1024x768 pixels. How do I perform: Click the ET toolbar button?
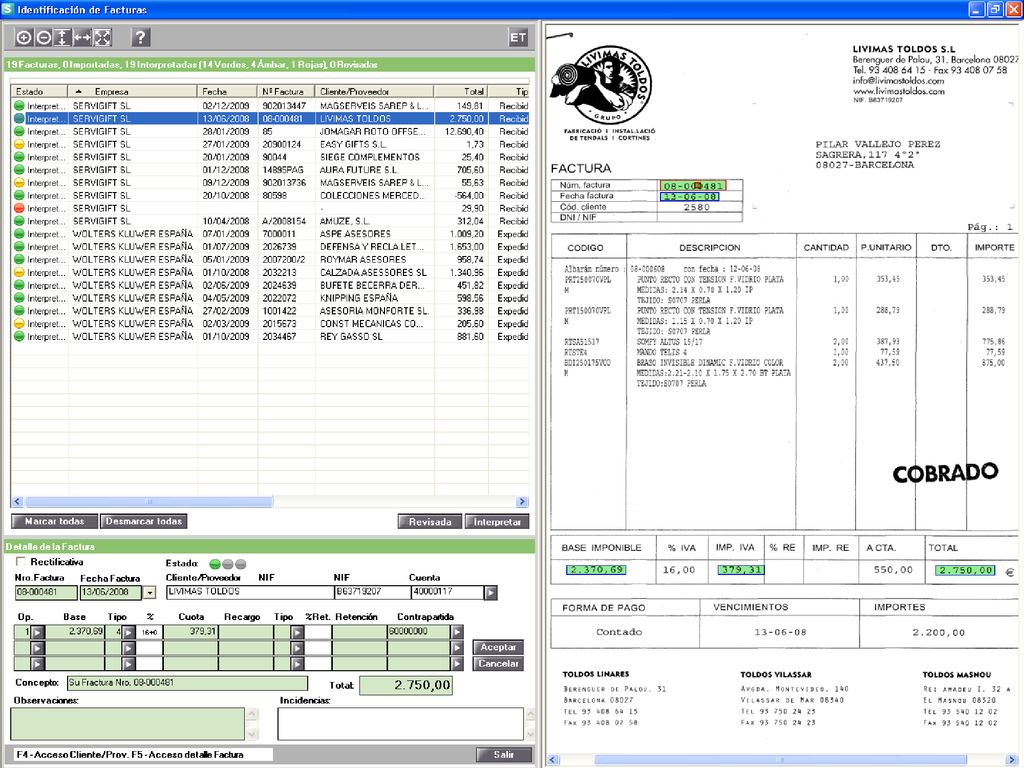pos(518,38)
